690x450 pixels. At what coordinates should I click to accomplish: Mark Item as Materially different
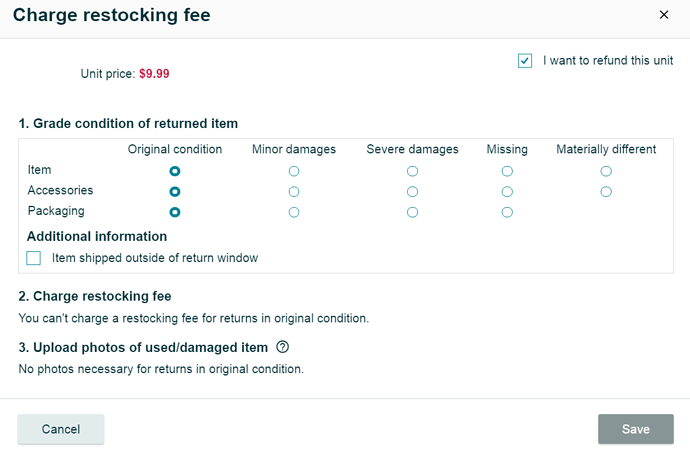(606, 171)
